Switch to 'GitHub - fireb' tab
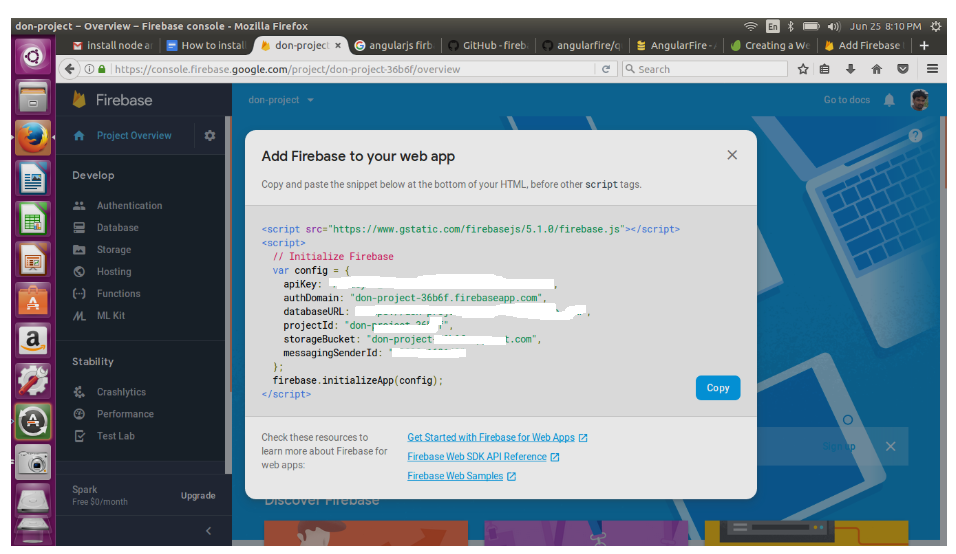The image size is (956, 554). click(488, 46)
